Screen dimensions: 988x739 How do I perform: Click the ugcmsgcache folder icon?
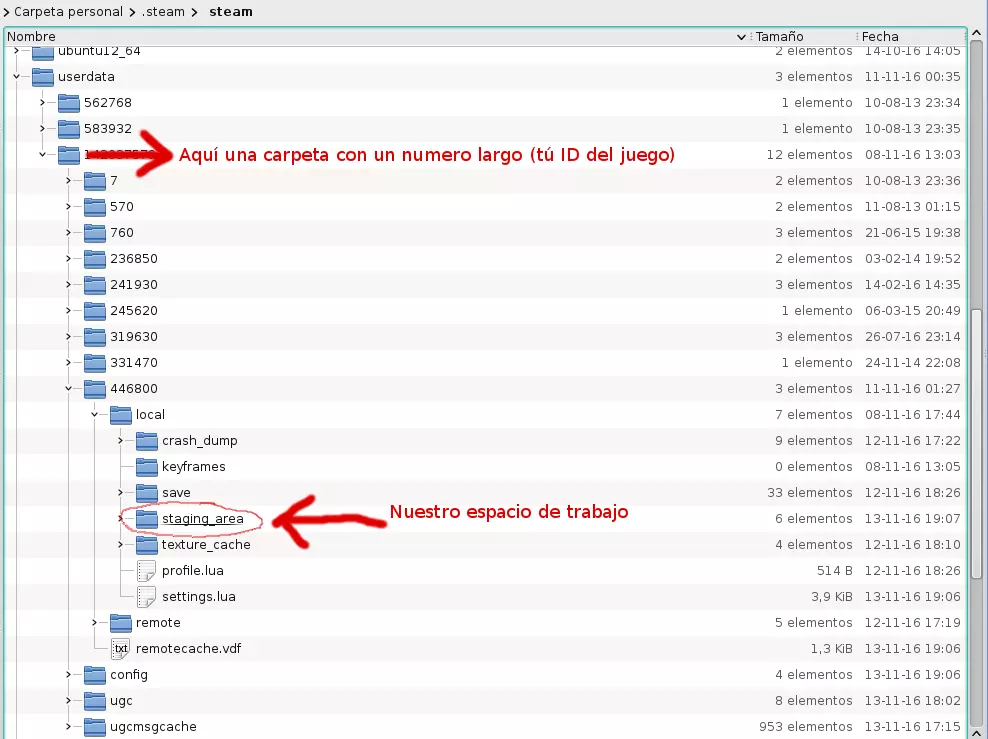point(95,726)
